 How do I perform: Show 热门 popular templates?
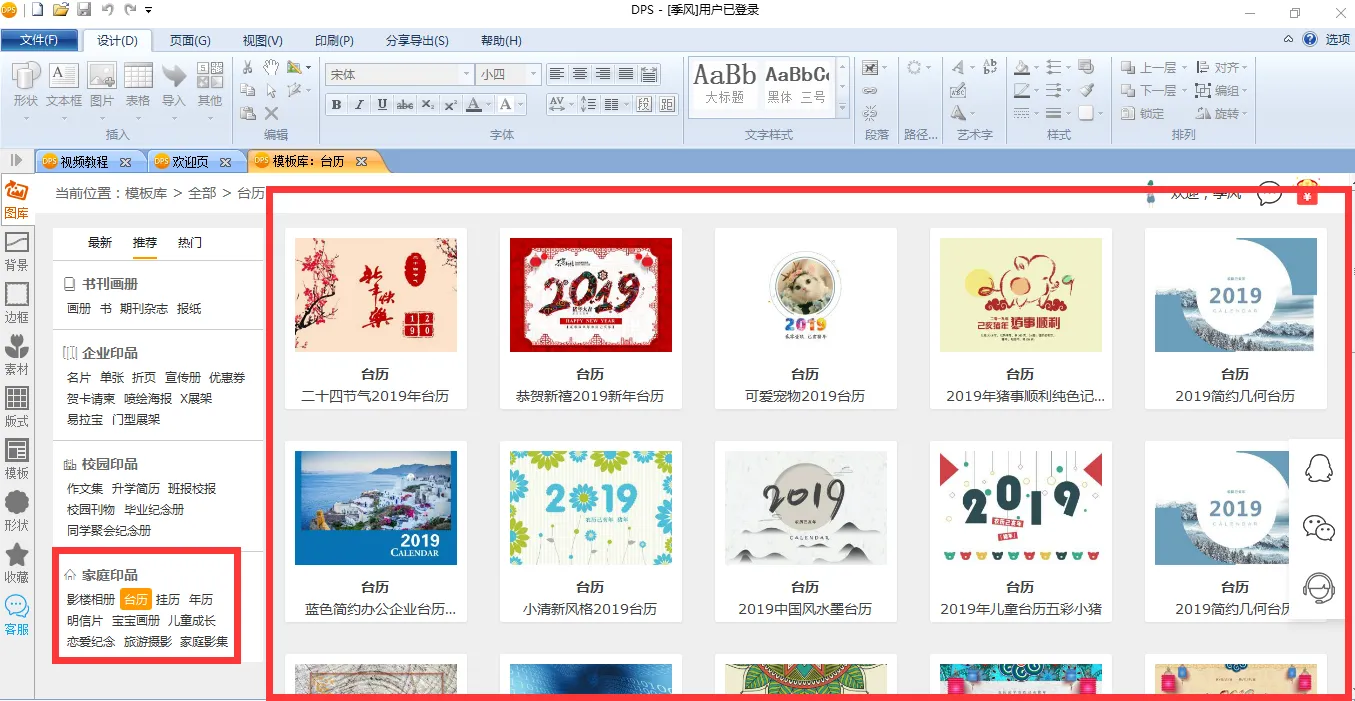pyautogui.click(x=189, y=243)
